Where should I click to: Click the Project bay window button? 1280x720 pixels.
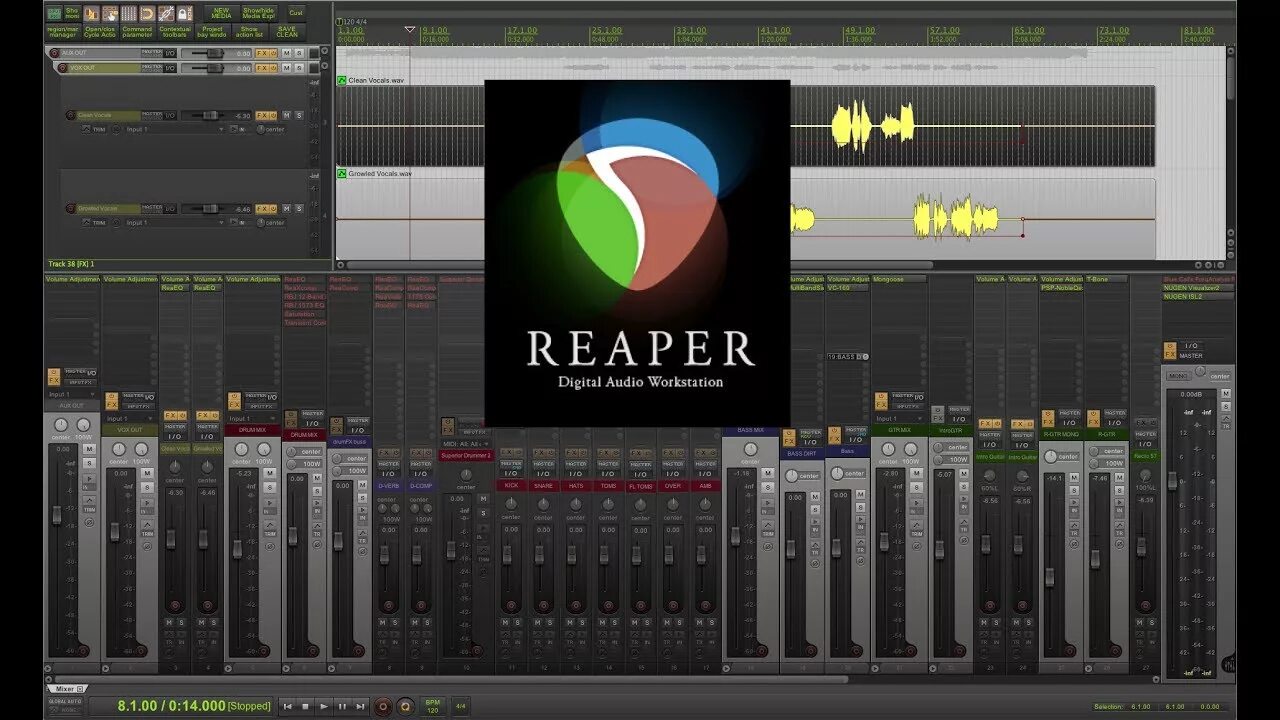pos(212,32)
